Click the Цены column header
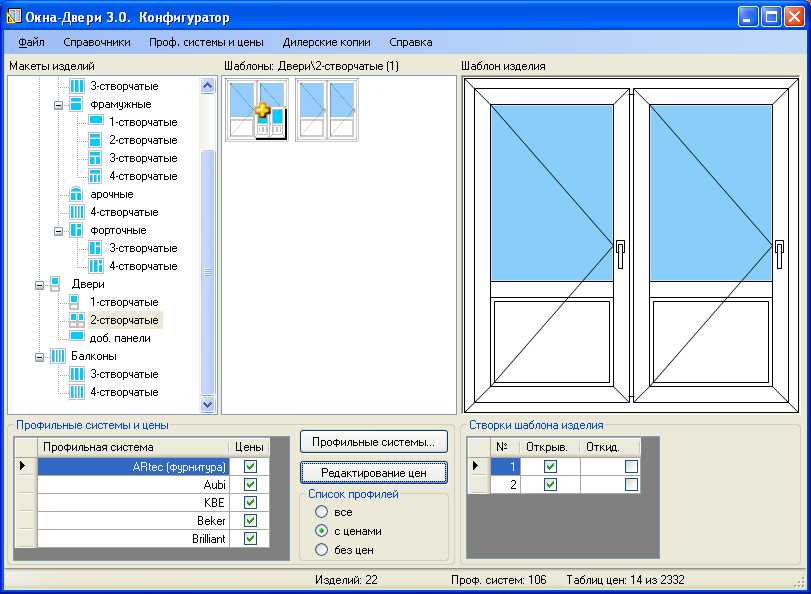811x594 pixels. (249, 447)
